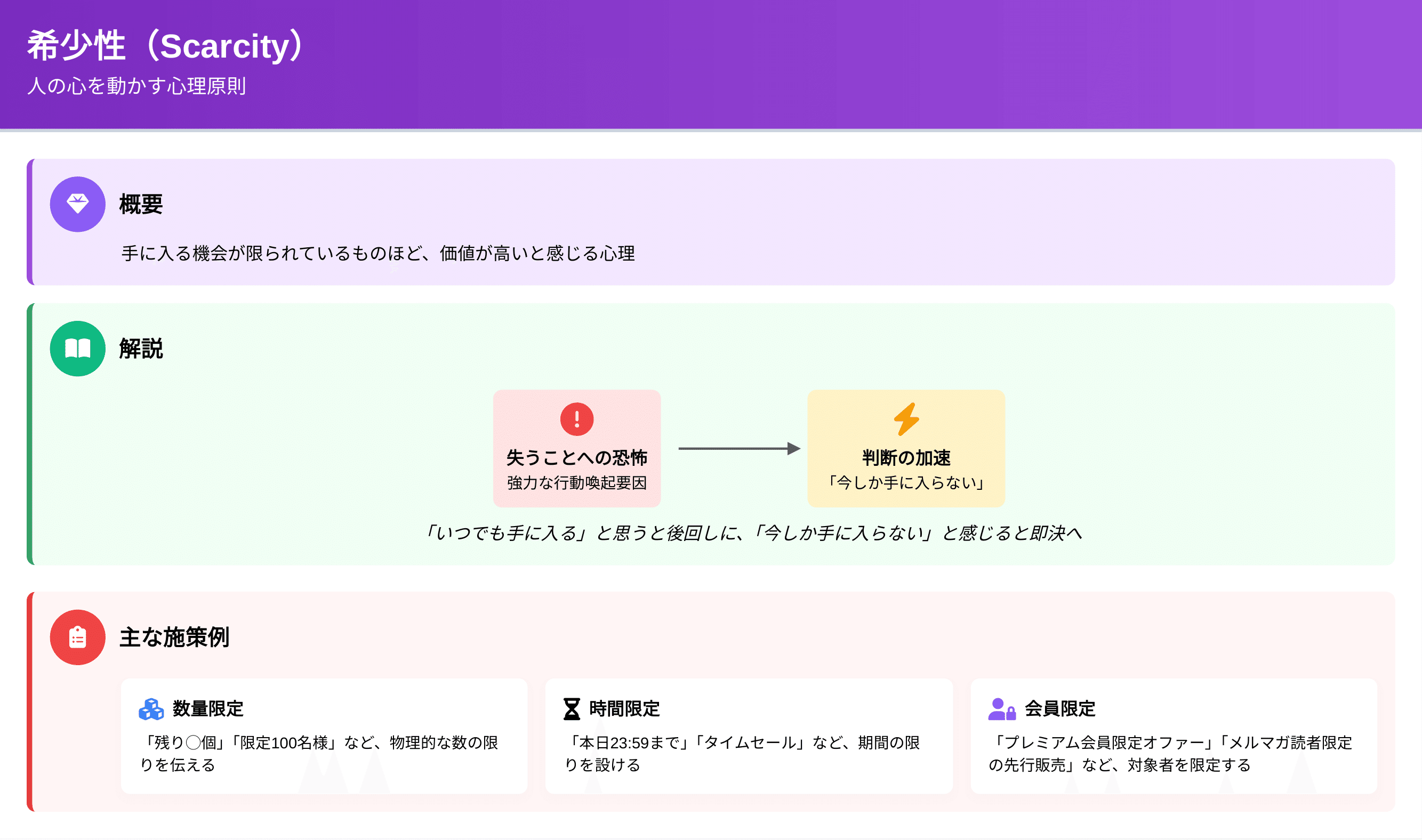The width and height of the screenshot is (1422, 840).
Task: Click the 解説 heading
Action: coord(141,348)
